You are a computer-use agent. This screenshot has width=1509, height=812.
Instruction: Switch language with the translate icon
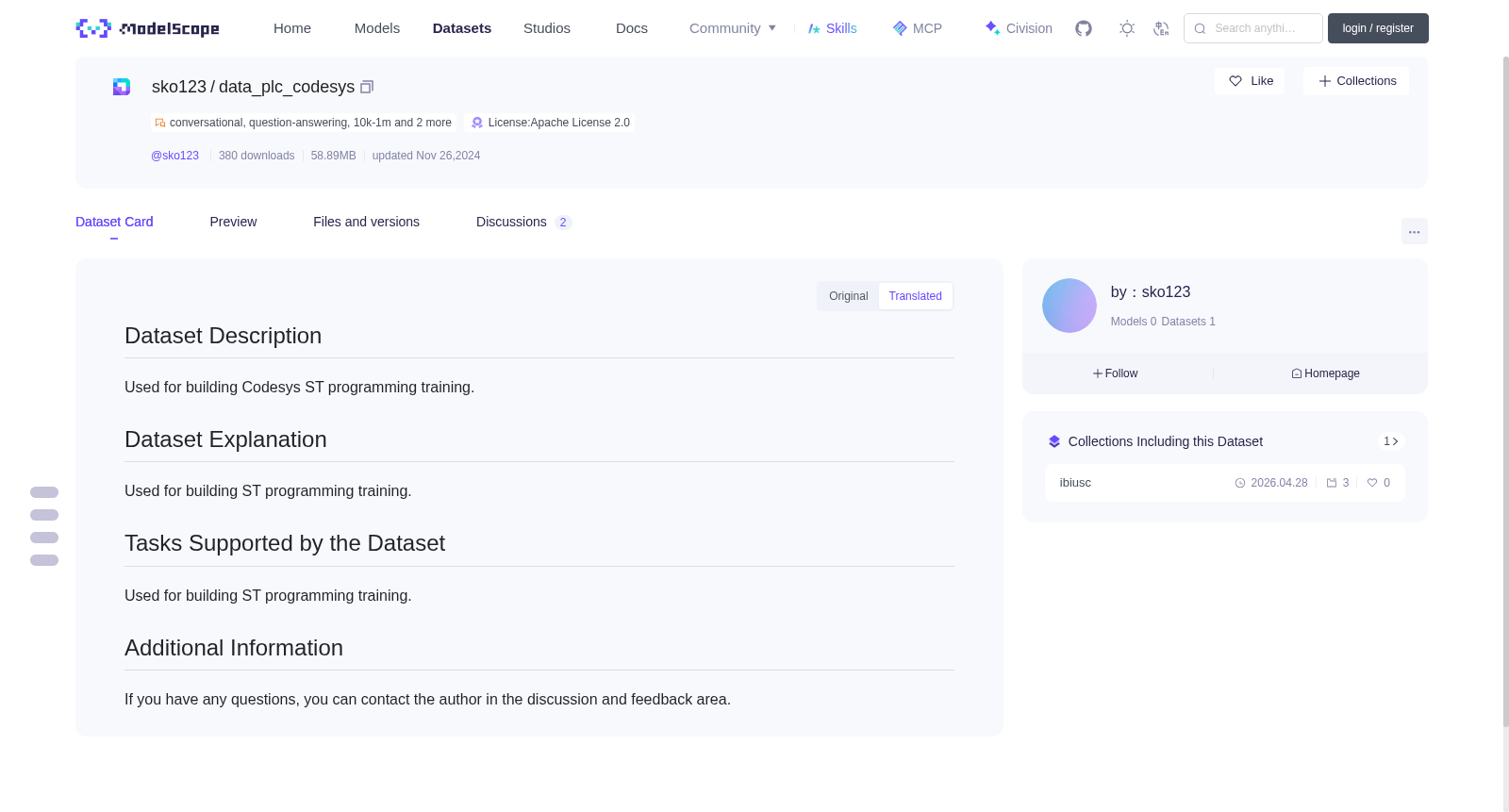coord(1161,28)
